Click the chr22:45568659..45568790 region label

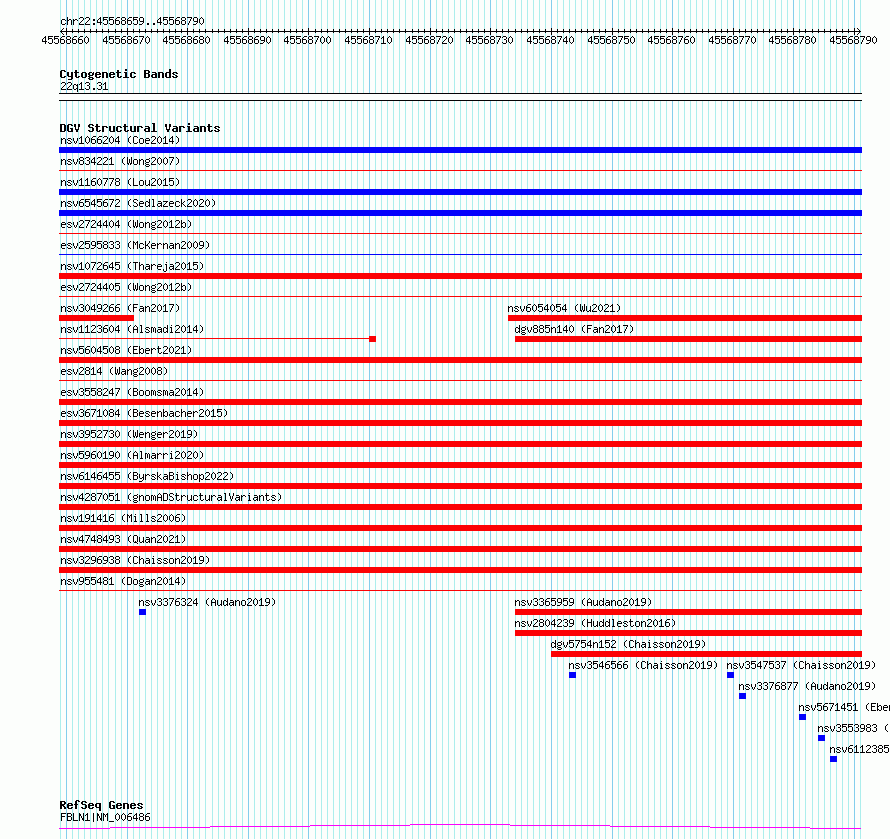(x=132, y=21)
